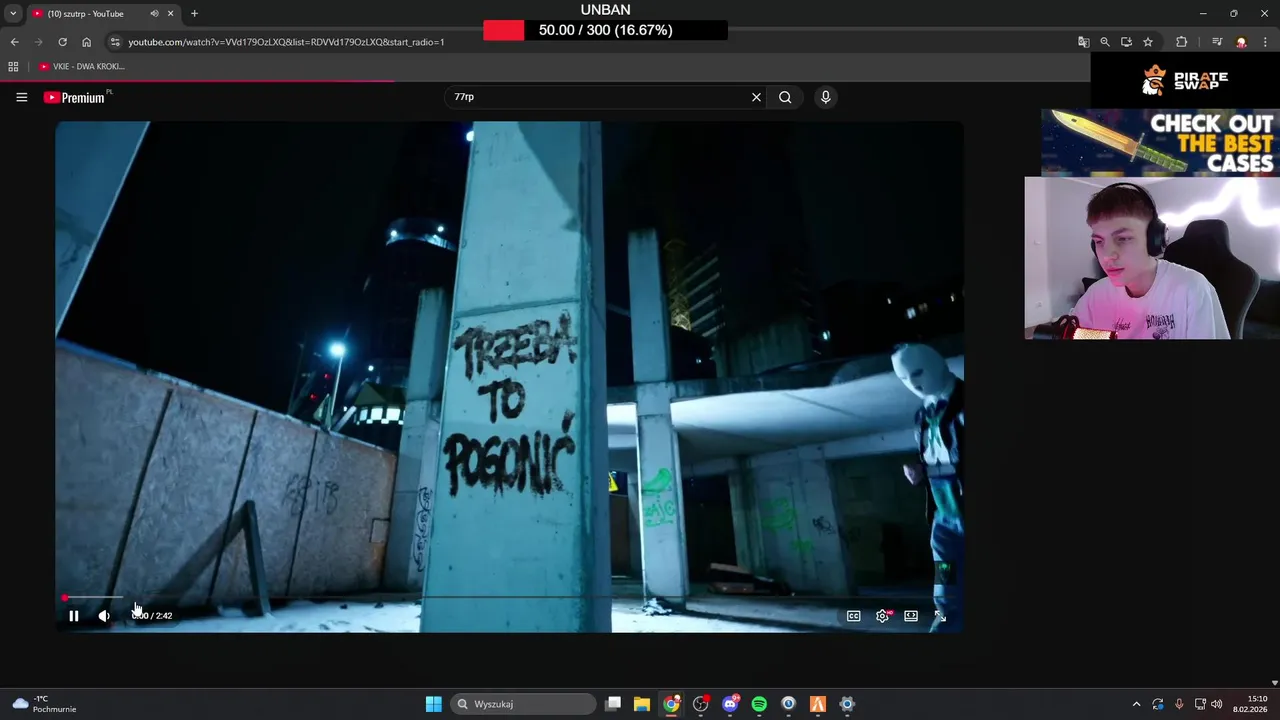Toggle microphone tray icon

click(1179, 704)
